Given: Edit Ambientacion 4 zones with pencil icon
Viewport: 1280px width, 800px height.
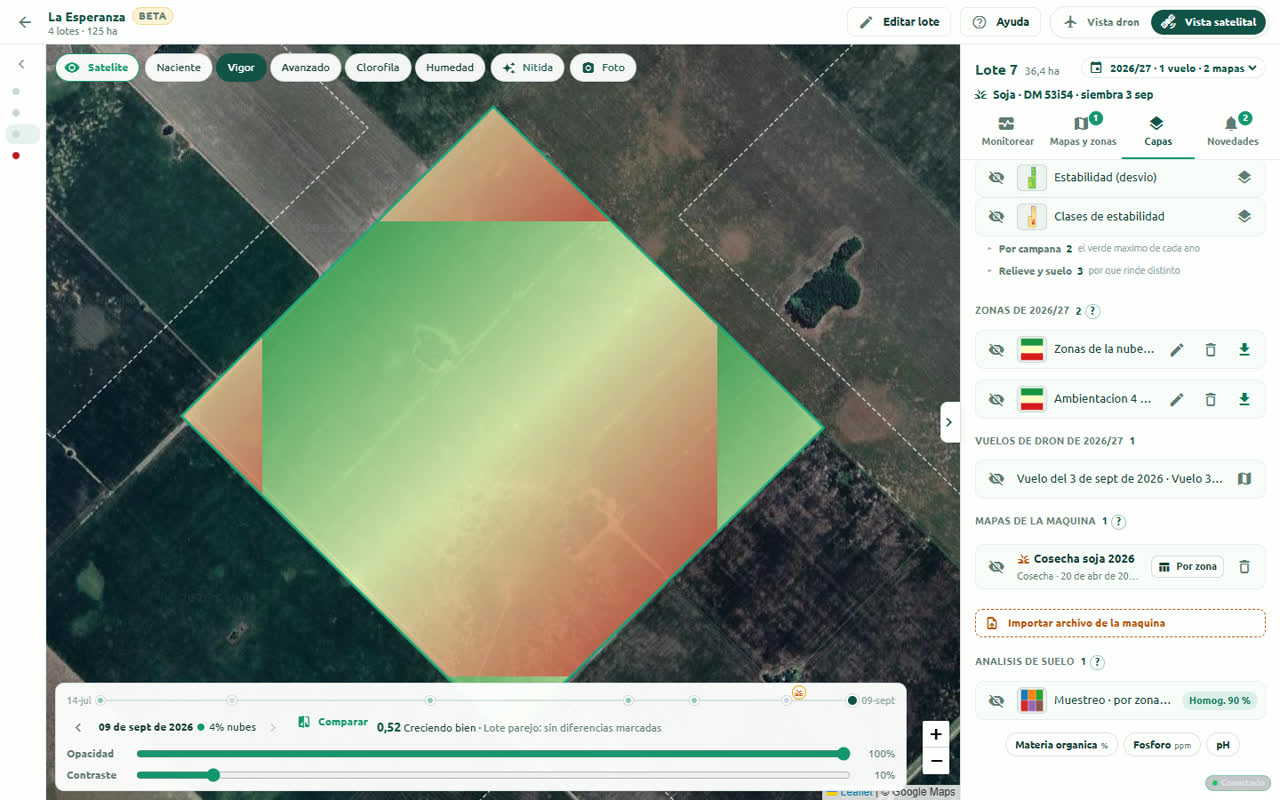Looking at the screenshot, I should pyautogui.click(x=1177, y=400).
